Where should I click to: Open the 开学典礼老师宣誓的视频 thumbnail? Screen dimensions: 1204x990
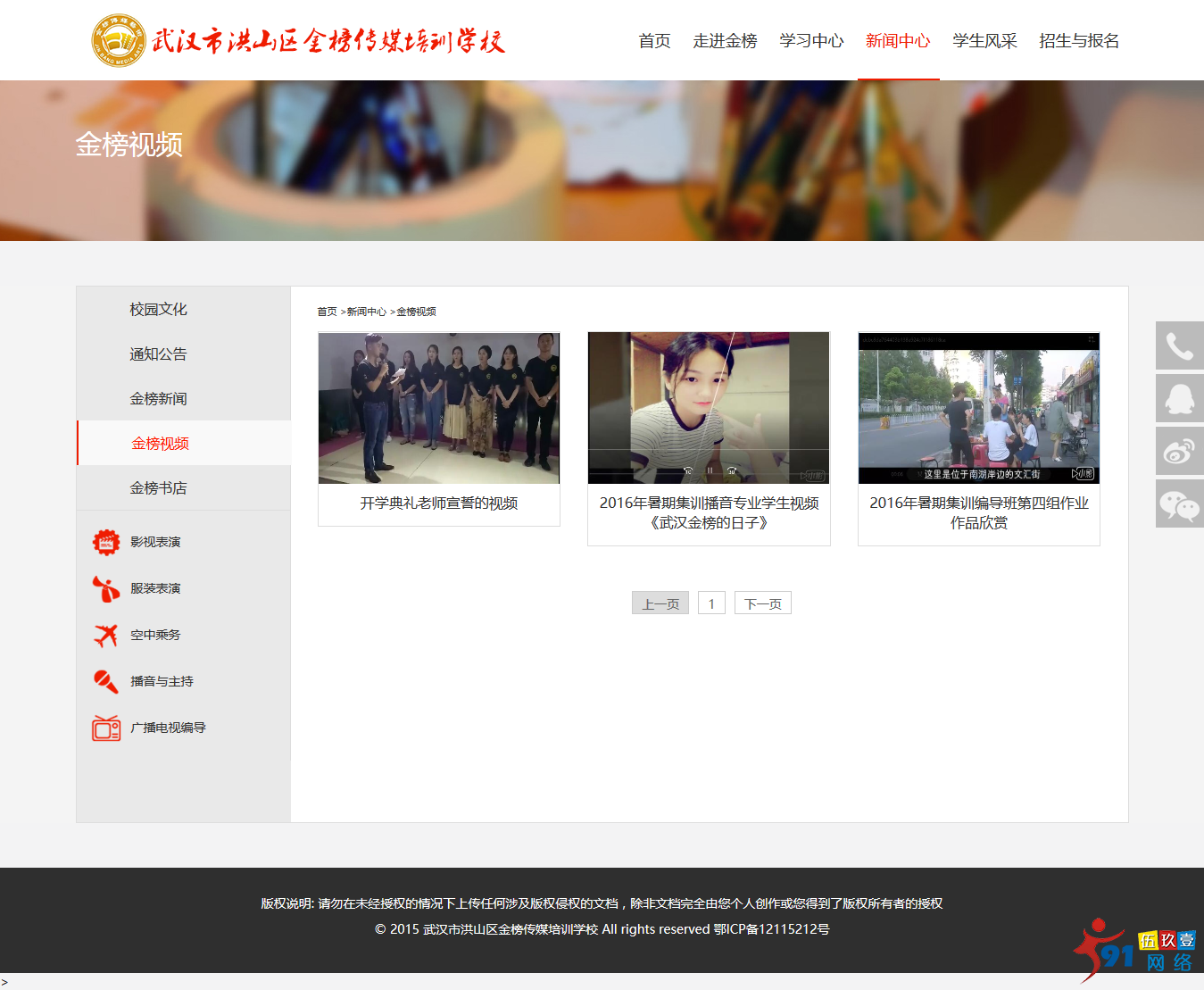(x=439, y=408)
